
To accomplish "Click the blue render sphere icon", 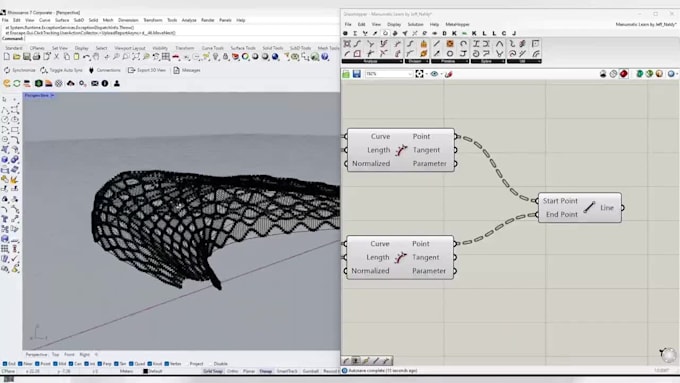I will click(x=275, y=57).
